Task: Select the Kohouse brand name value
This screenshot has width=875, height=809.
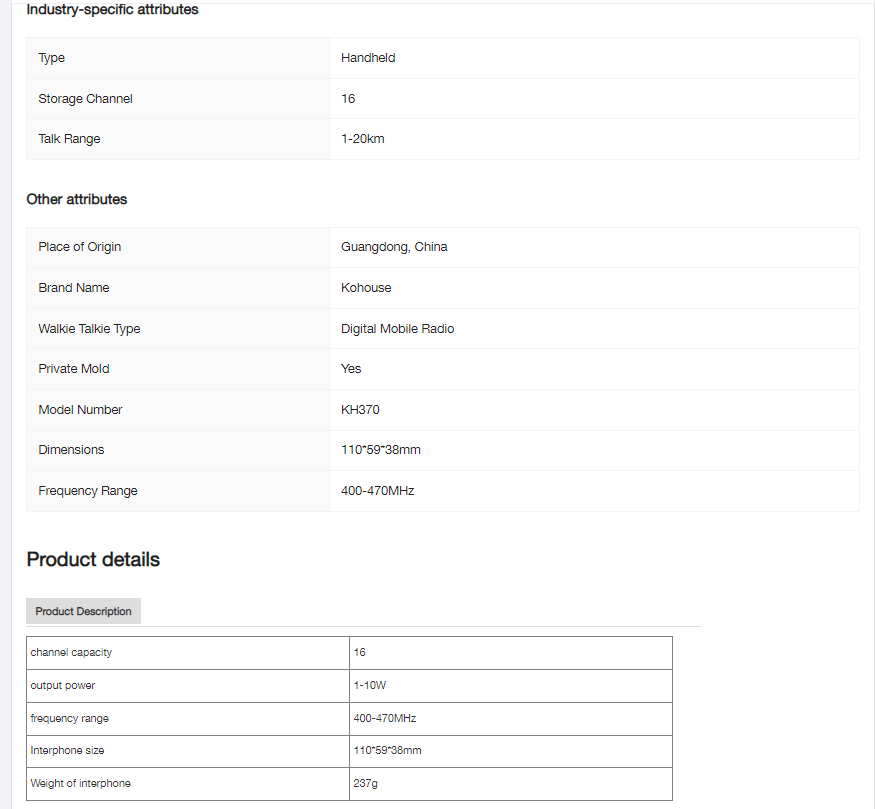Action: [366, 288]
